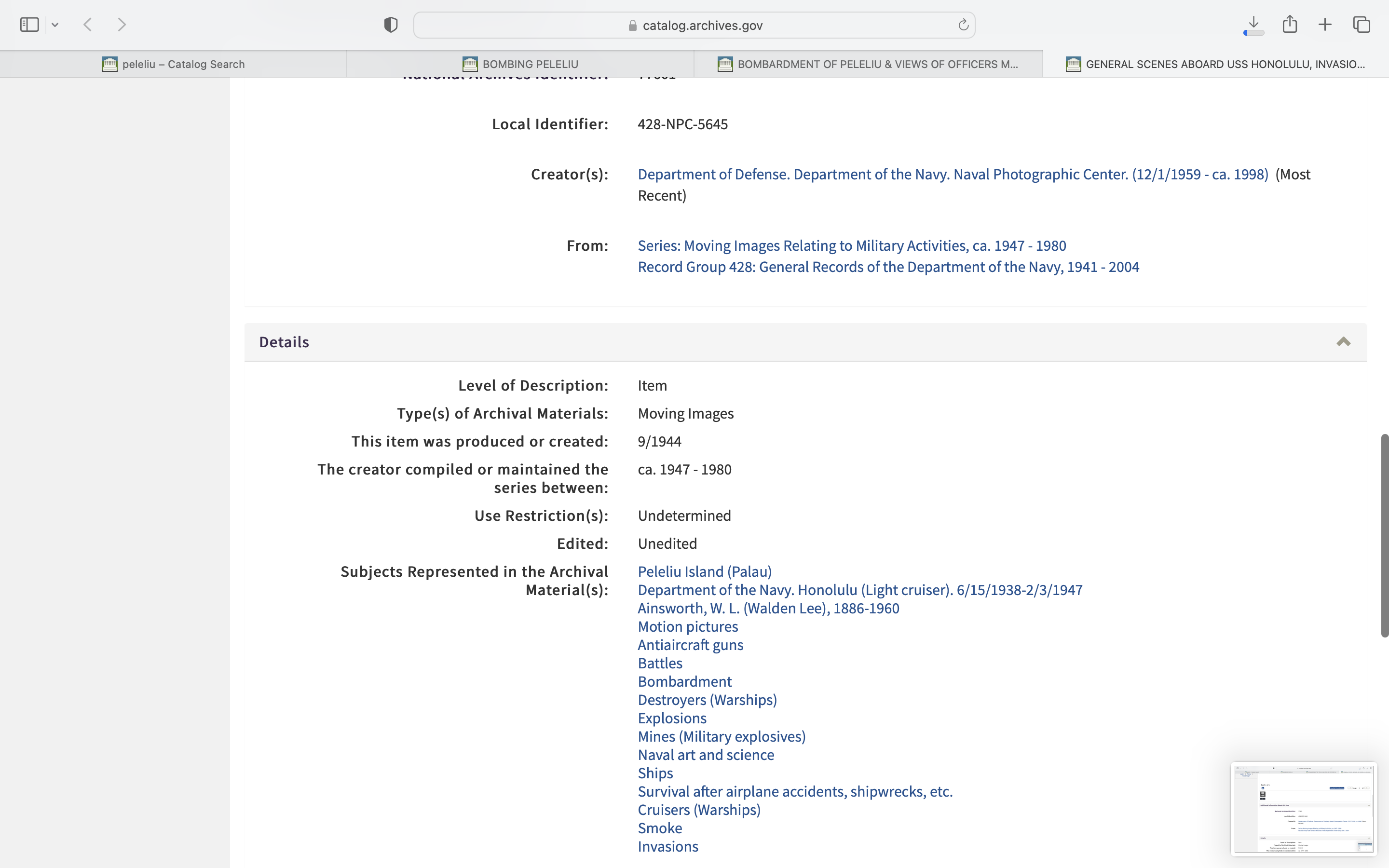Click the Details section header
The height and width of the screenshot is (868, 1389).
(284, 342)
